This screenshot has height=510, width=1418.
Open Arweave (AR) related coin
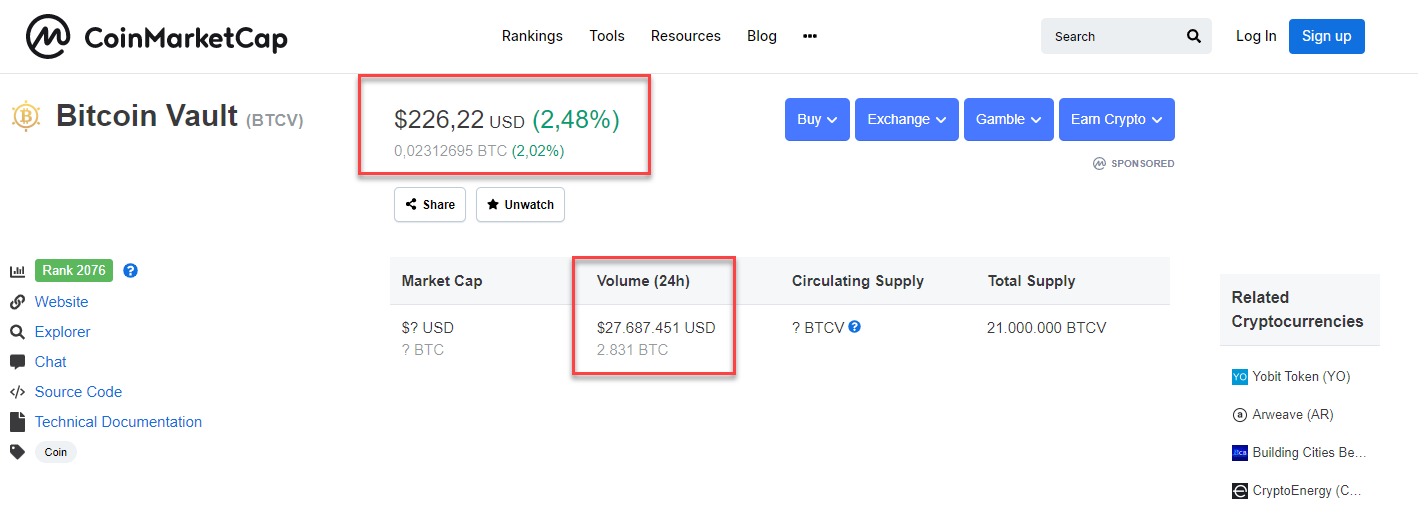pos(1293,415)
